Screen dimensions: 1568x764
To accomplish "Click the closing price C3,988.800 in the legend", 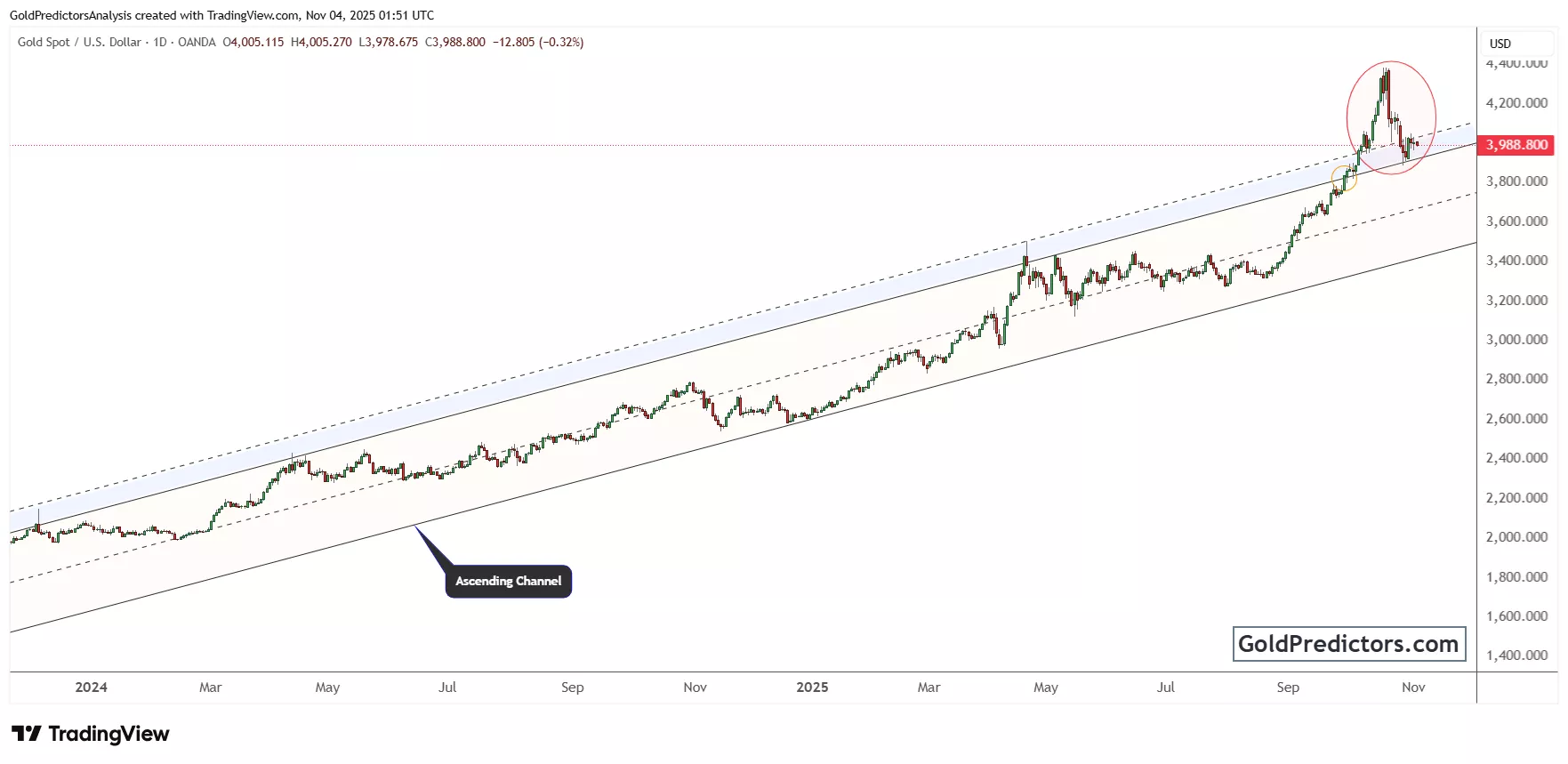I will [x=455, y=42].
